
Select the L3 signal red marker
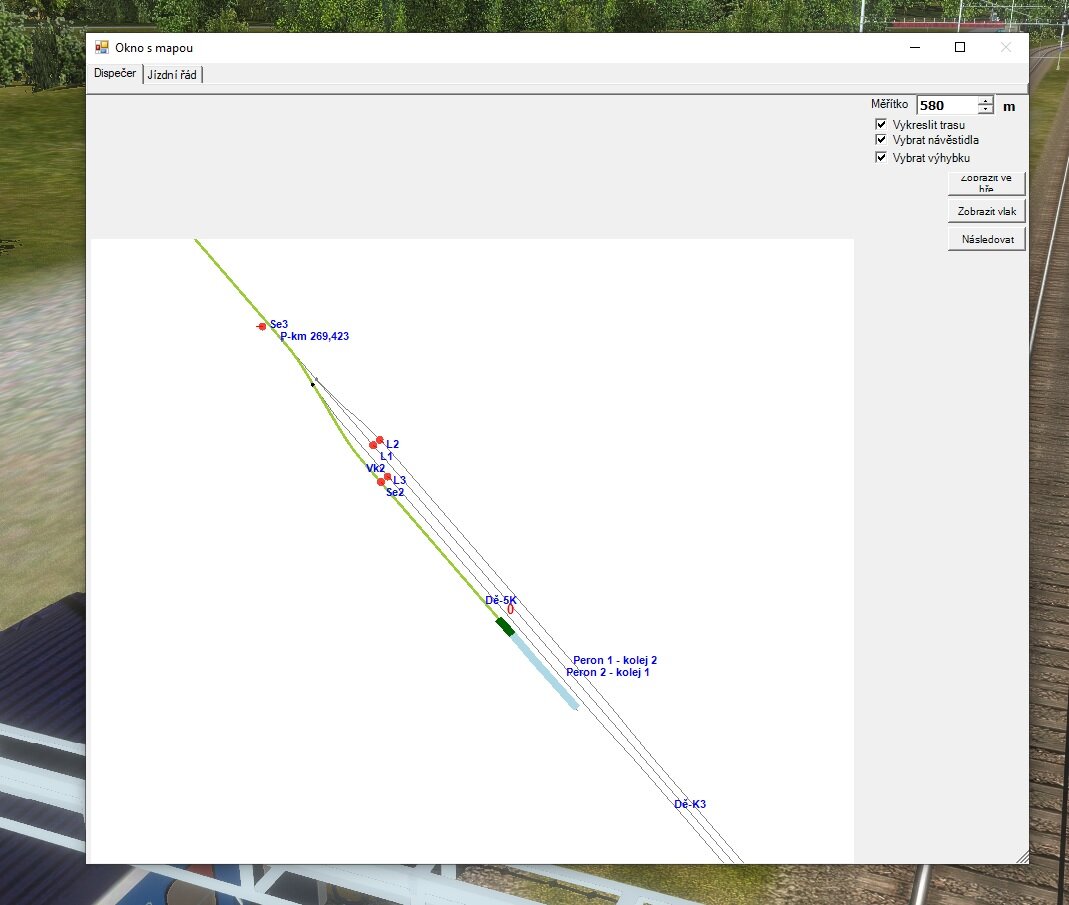coord(387,477)
